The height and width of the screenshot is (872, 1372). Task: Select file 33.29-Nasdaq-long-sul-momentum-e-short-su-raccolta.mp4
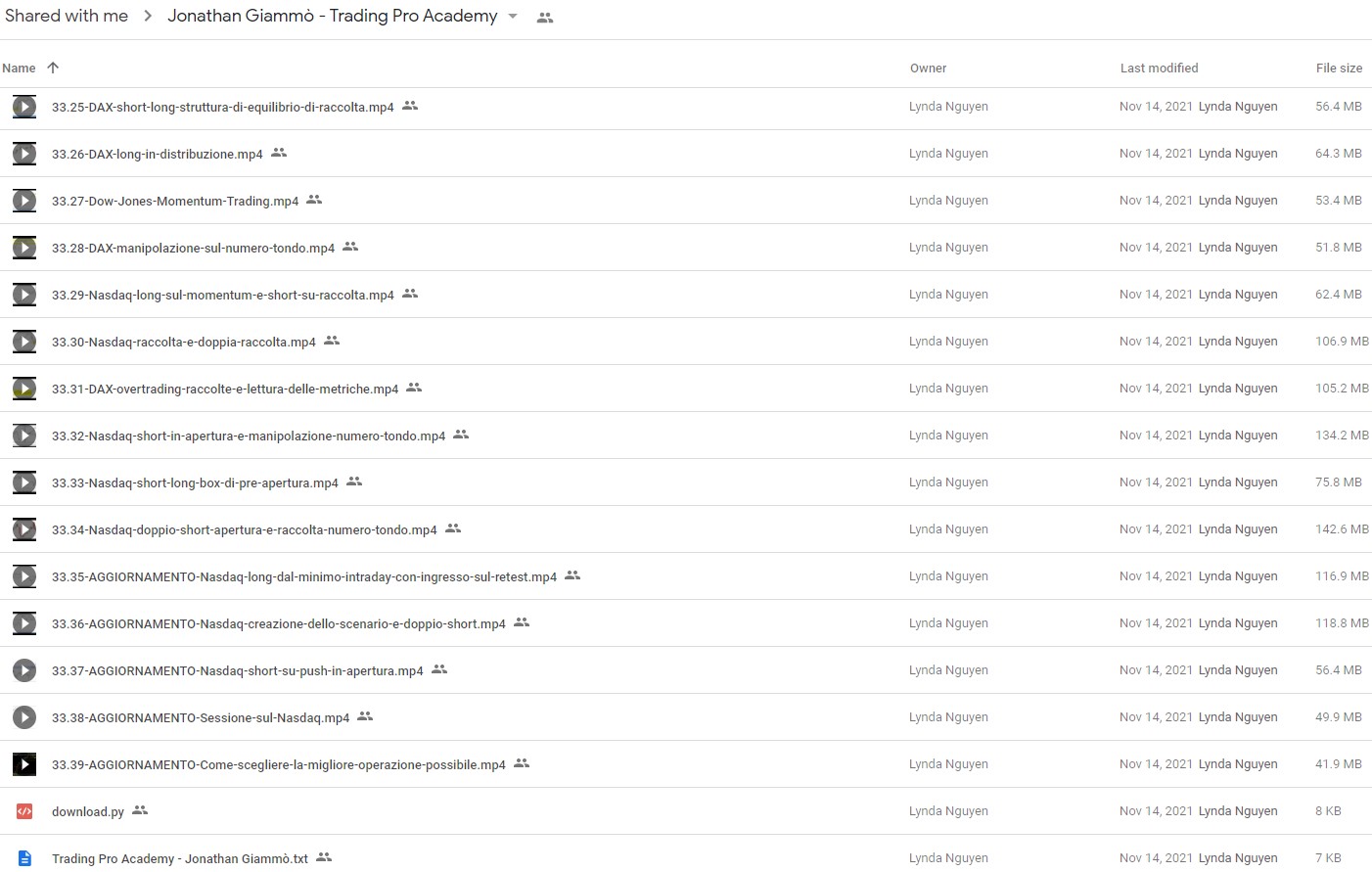223,296
